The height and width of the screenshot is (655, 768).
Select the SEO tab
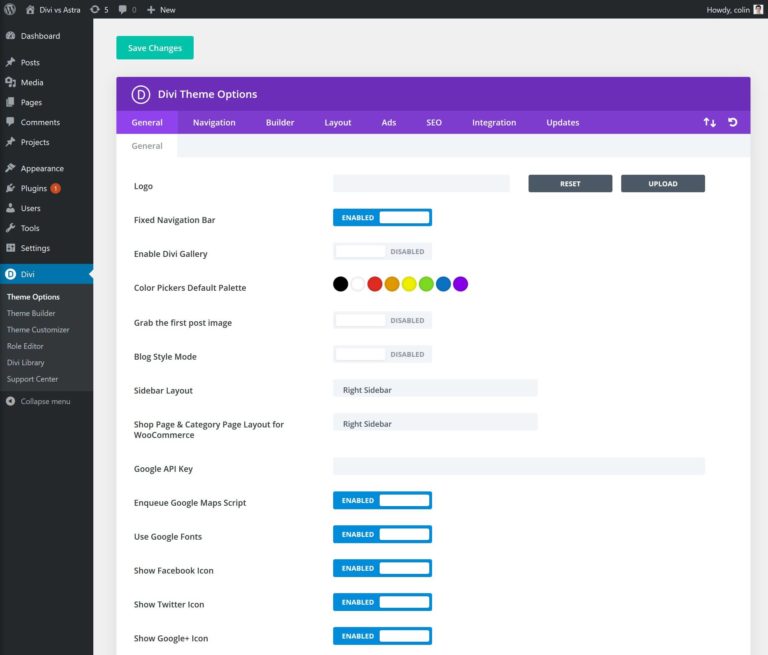coord(434,122)
